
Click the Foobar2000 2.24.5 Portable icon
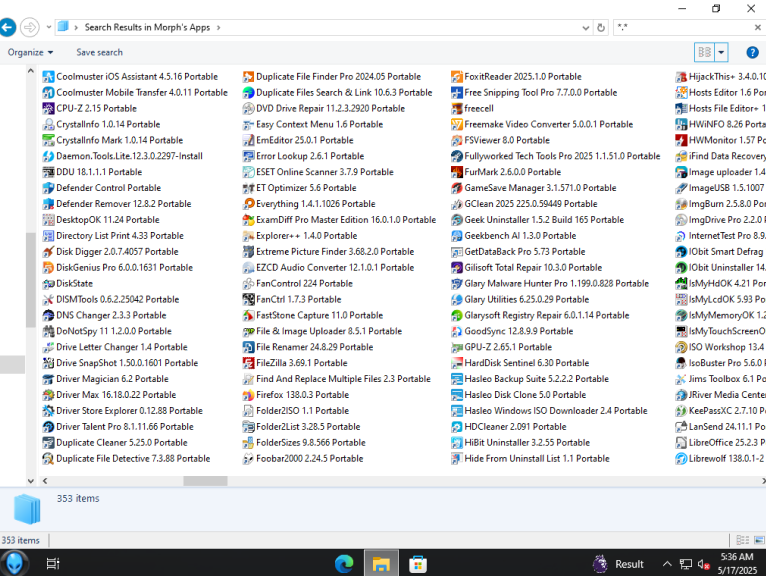[x=249, y=459]
